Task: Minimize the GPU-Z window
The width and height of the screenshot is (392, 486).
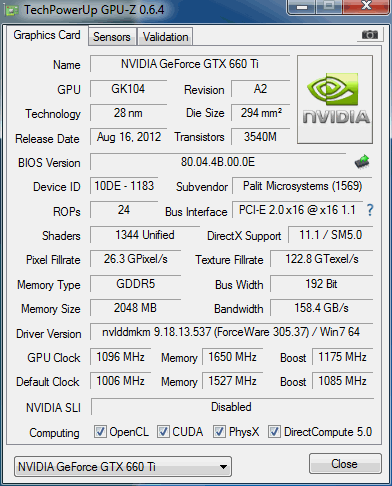Action: 302,7
